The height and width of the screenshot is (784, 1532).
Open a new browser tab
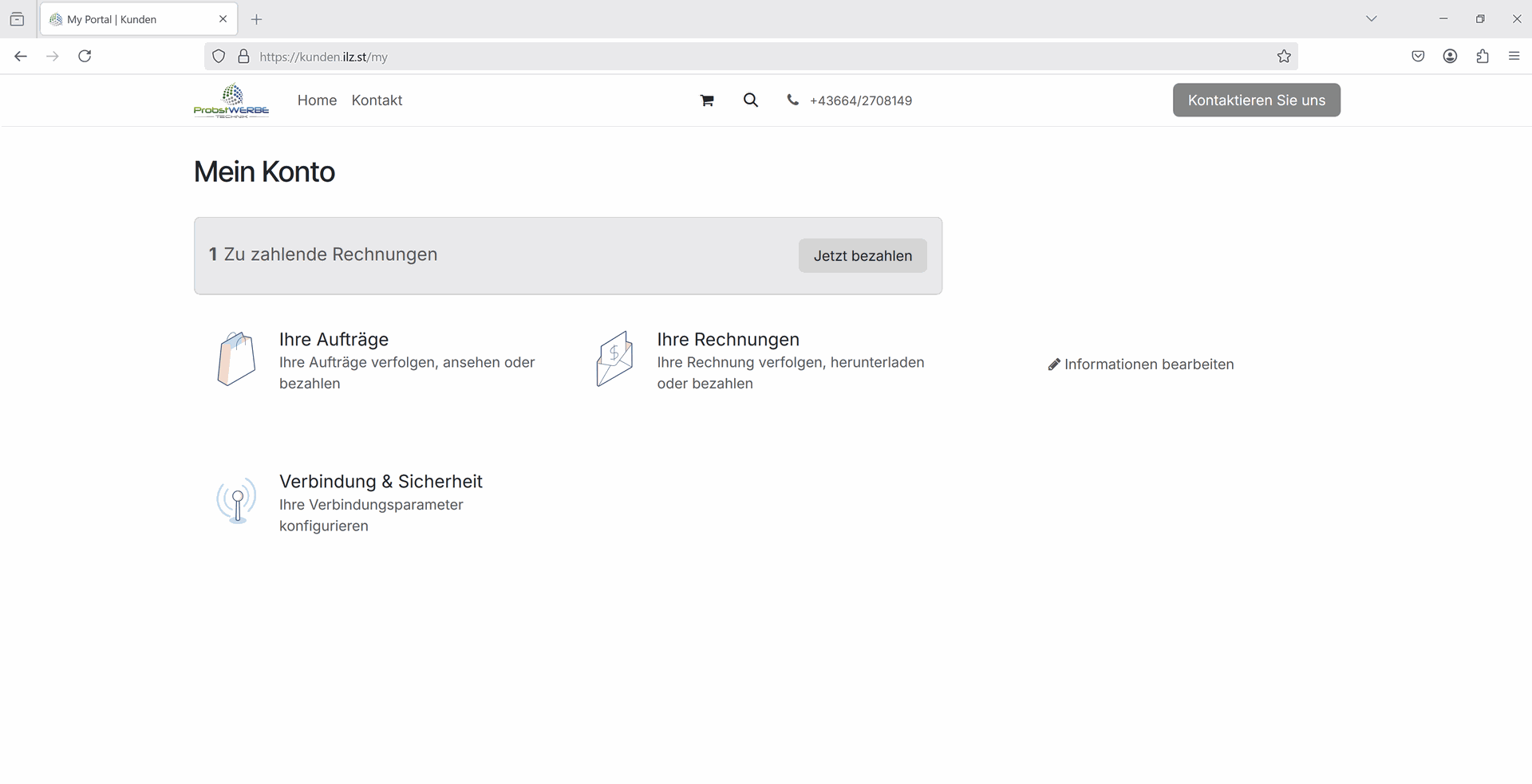pyautogui.click(x=256, y=19)
